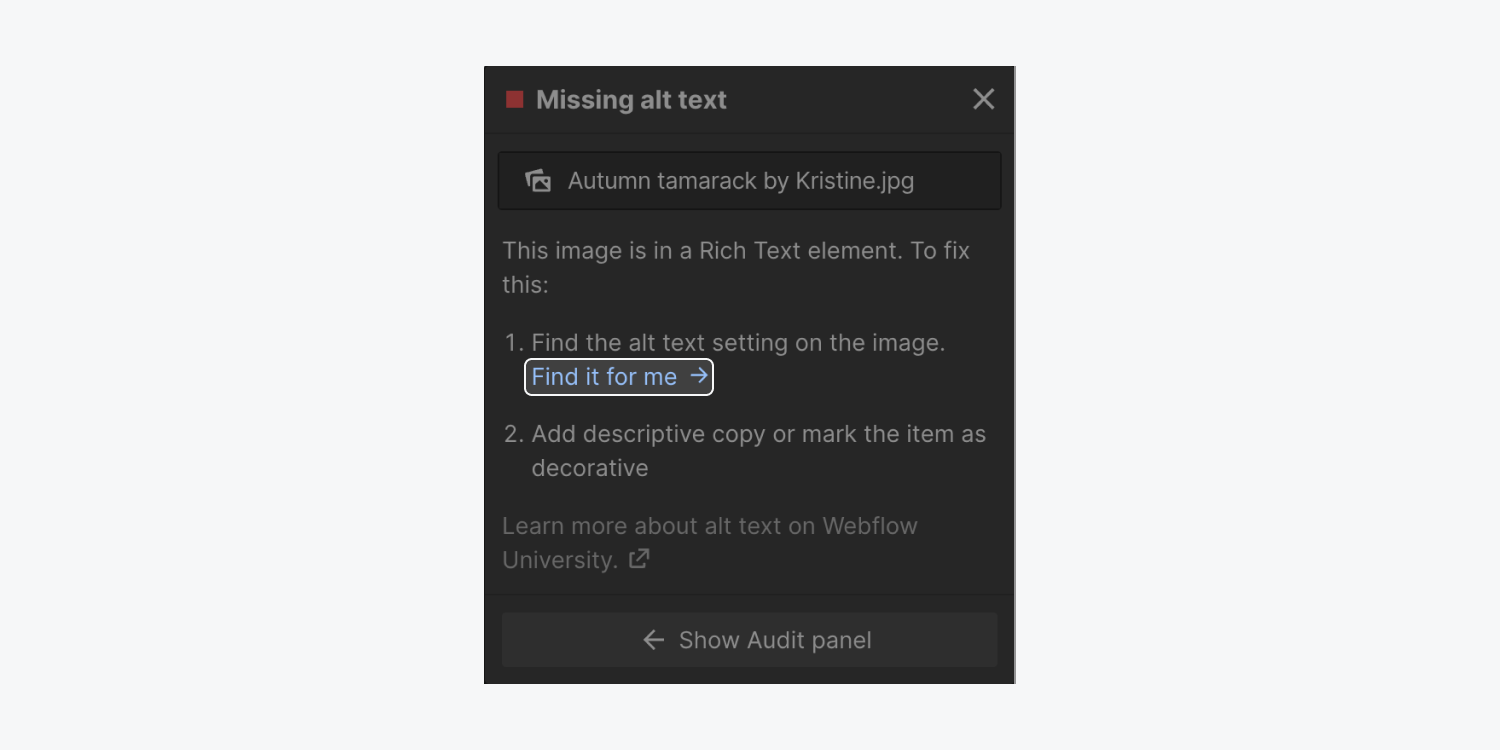The image size is (1501, 751).
Task: Click the 'Learn more about alt text' line
Action: coord(709,526)
